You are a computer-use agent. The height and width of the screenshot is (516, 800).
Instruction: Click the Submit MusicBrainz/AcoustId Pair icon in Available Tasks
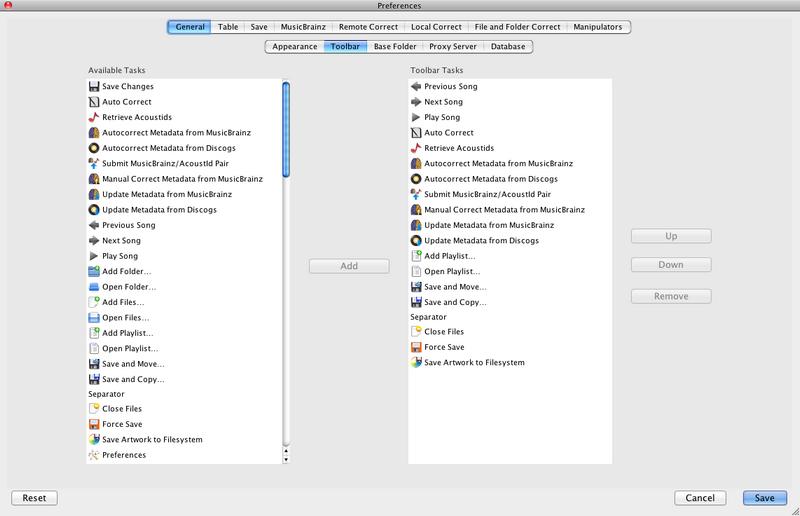[x=94, y=163]
